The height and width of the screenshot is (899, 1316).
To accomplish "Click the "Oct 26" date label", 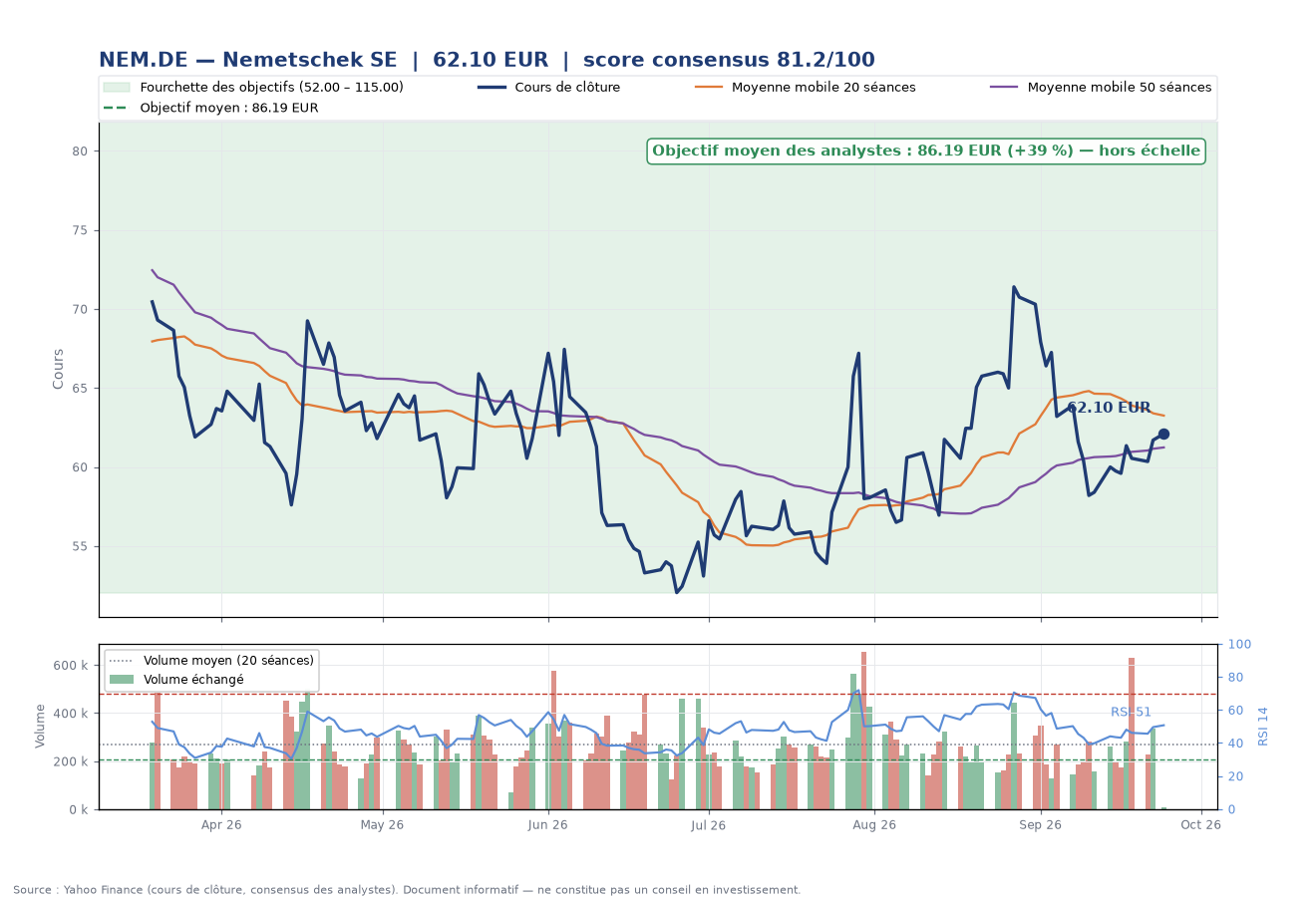I will (x=1201, y=825).
